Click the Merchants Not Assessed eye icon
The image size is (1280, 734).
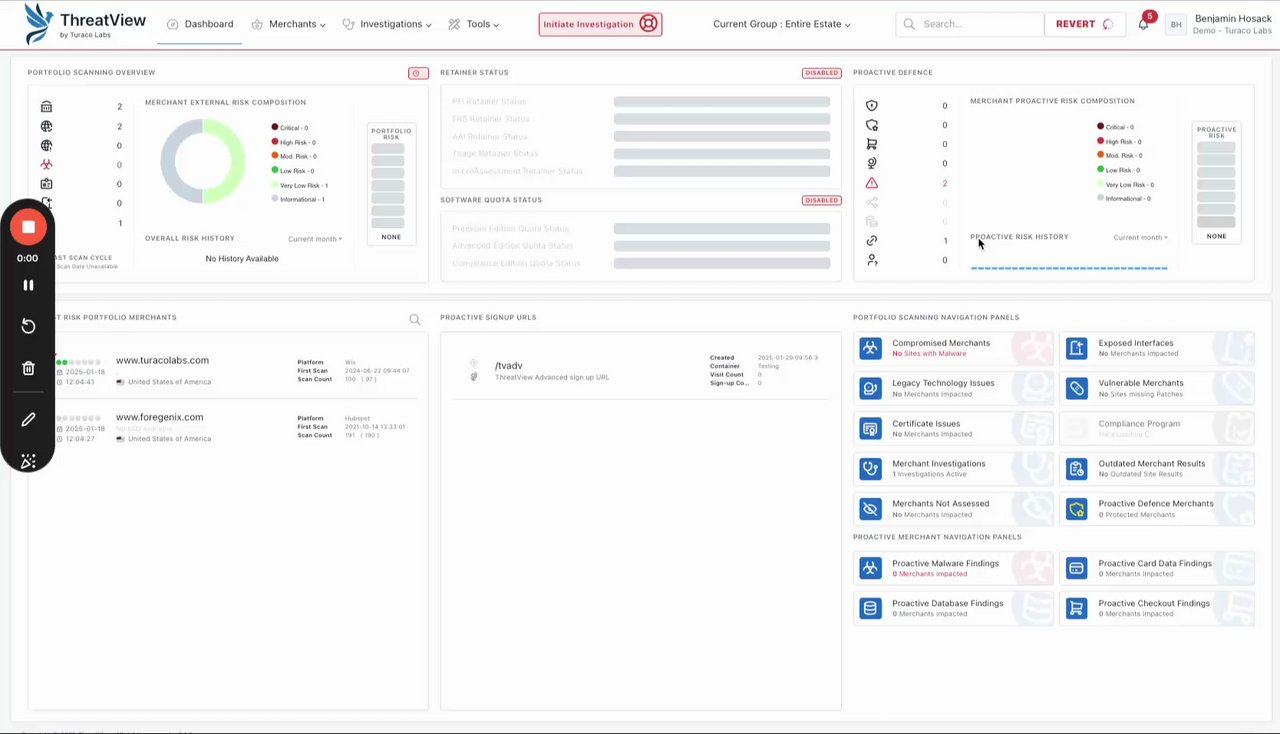point(871,508)
